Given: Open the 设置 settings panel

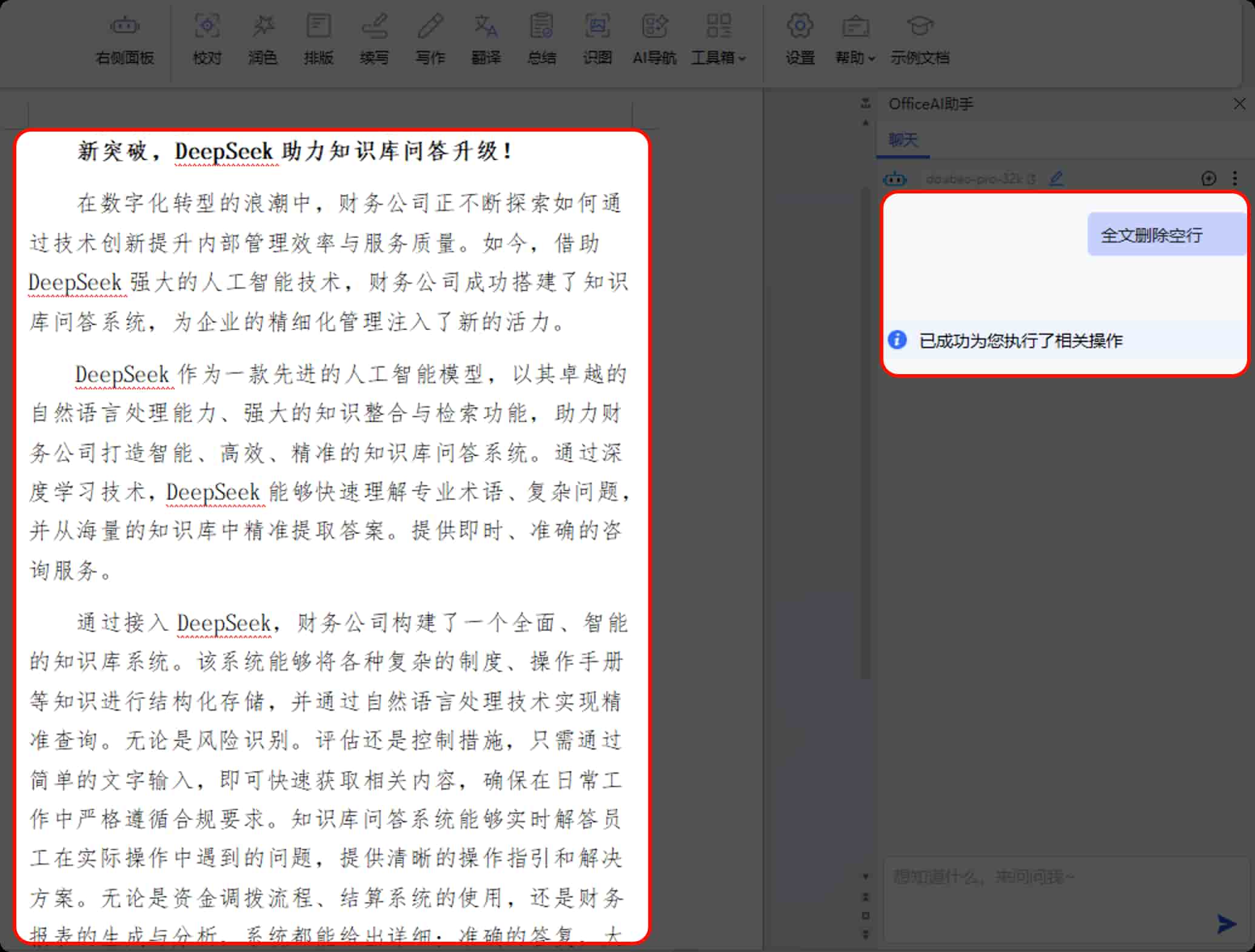Looking at the screenshot, I should (800, 38).
